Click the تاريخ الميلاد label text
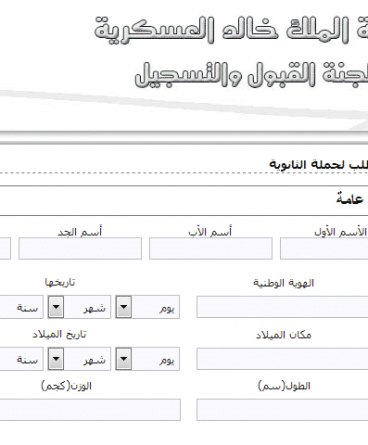The height and width of the screenshot is (445, 368). tap(59, 334)
